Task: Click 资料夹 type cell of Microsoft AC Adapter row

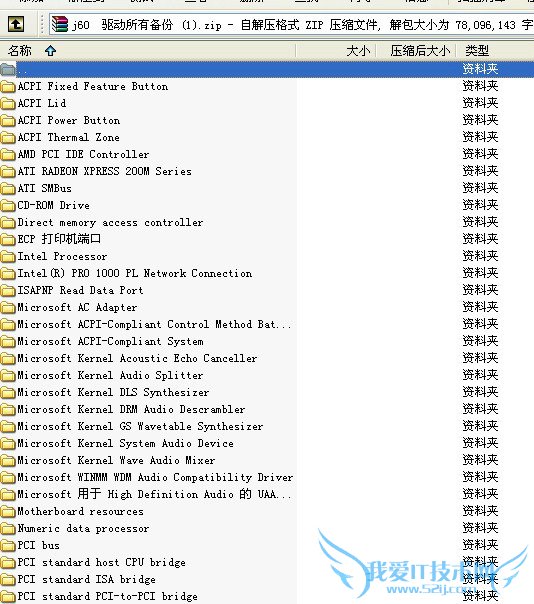Action: point(480,307)
